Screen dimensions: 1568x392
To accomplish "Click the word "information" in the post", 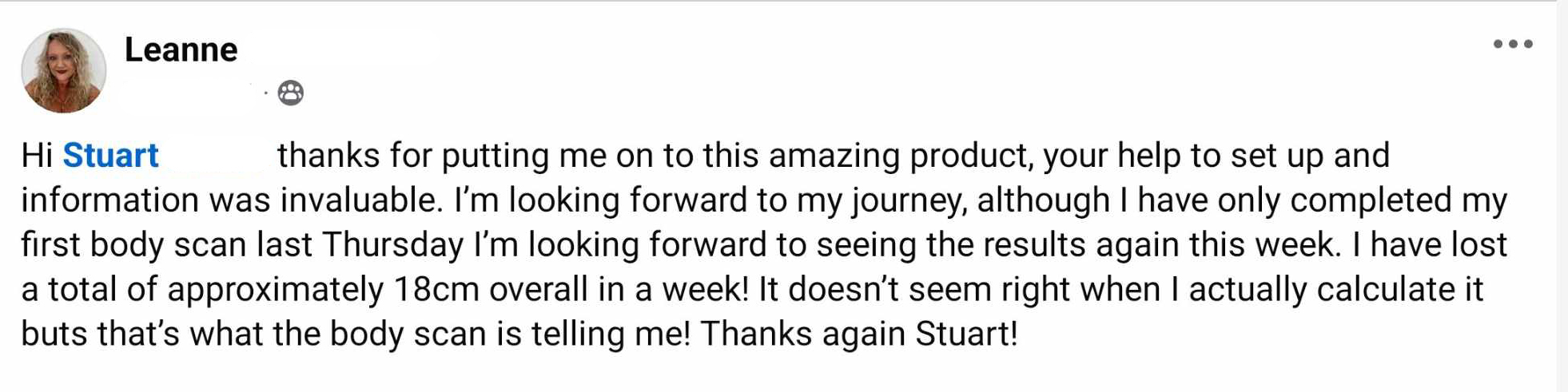I will tap(109, 200).
